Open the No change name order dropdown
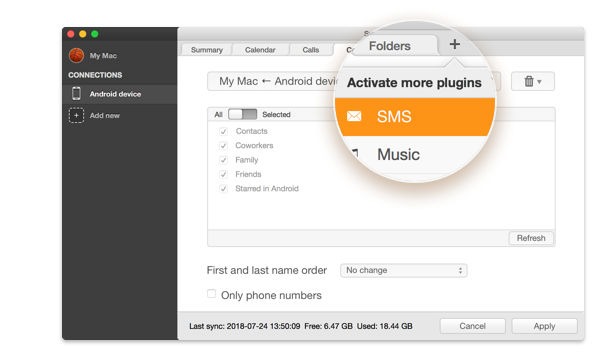Viewport: 600px width, 360px height. click(403, 270)
